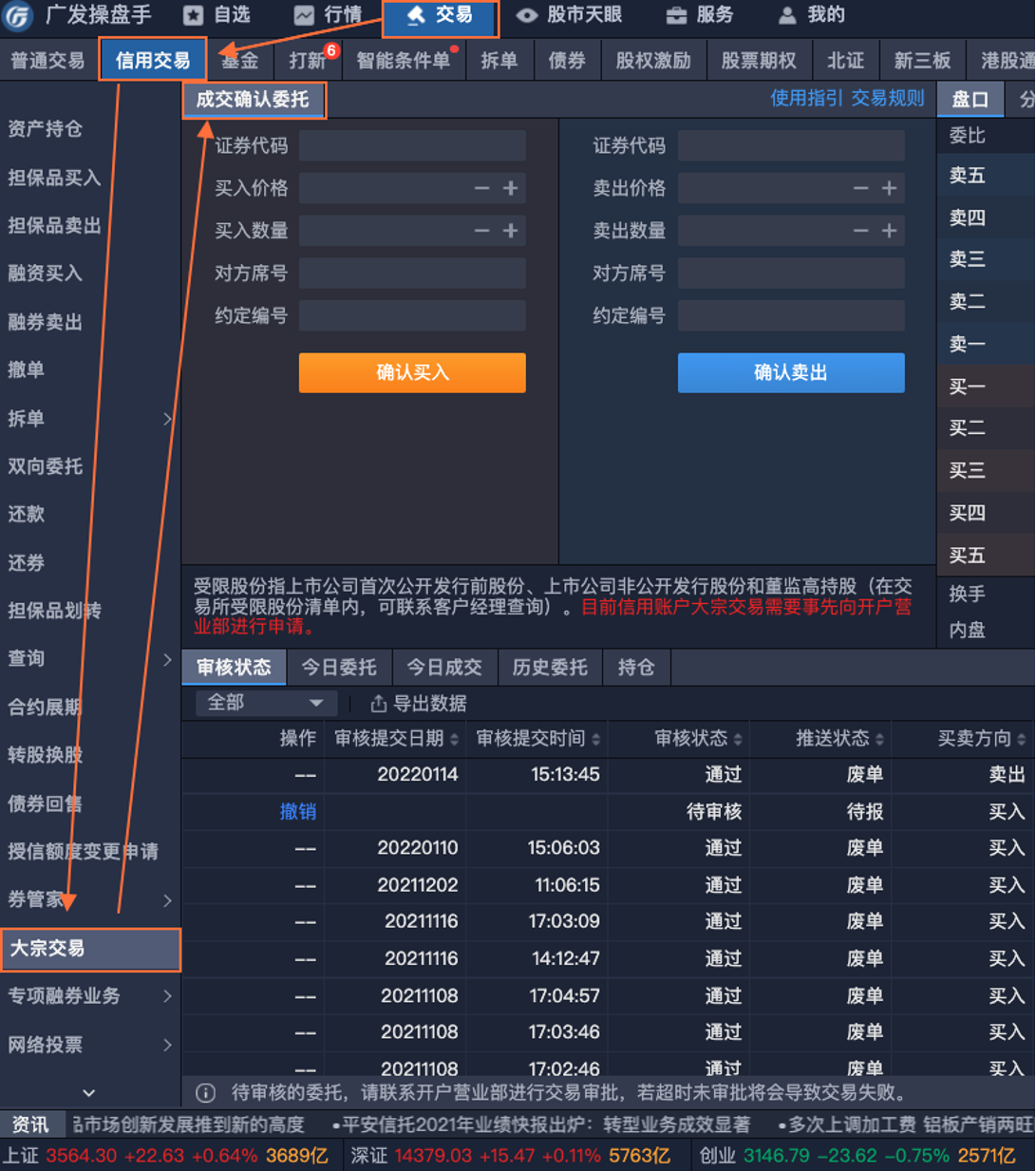Image resolution: width=1036 pixels, height=1171 pixels.
Task: Click the sell-side 对方席号 input field
Action: tap(791, 274)
